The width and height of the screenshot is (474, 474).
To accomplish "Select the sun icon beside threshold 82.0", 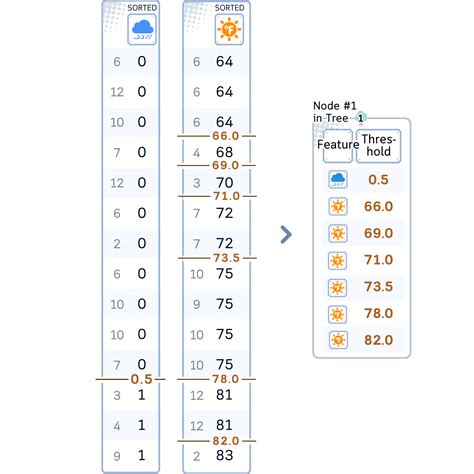I will tap(338, 340).
